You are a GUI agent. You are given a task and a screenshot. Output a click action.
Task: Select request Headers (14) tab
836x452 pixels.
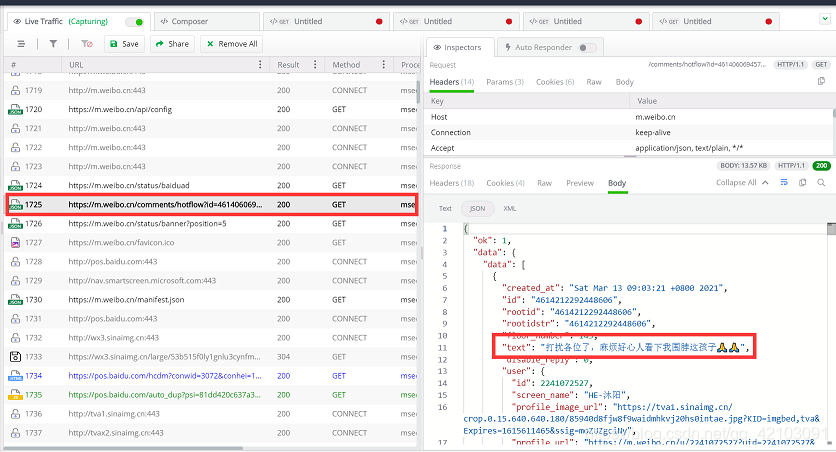click(452, 82)
